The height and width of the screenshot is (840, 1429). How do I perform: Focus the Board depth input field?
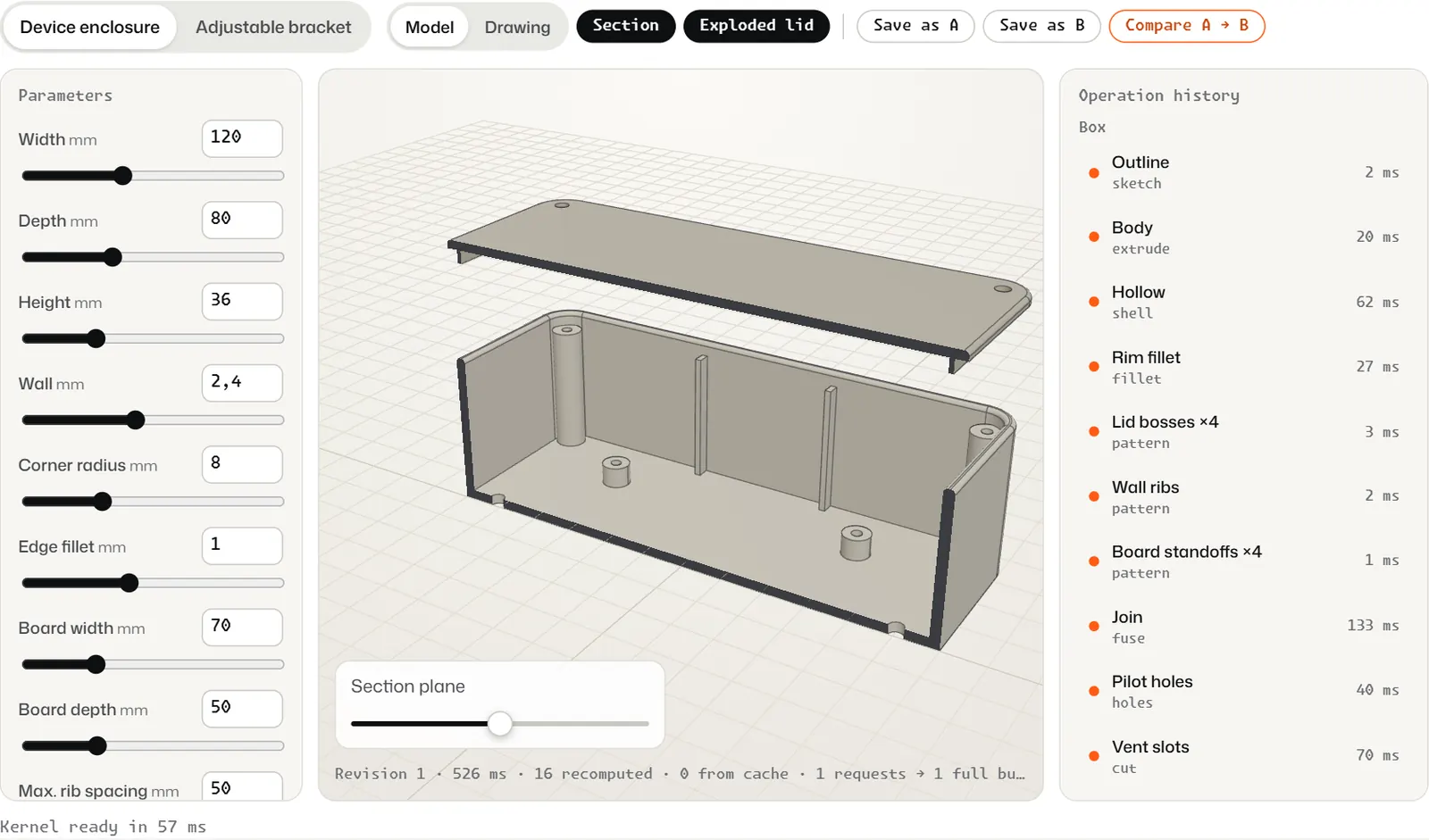point(242,708)
